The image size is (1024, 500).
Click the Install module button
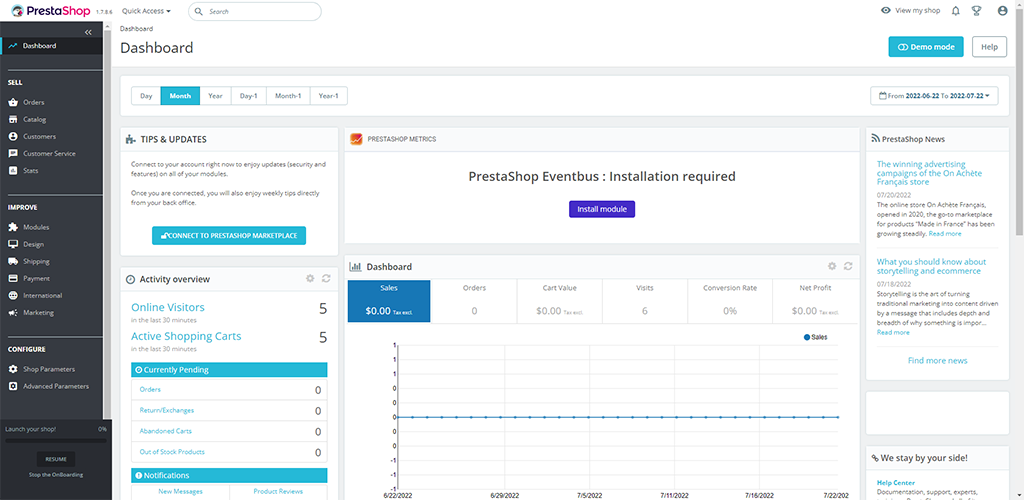pos(602,209)
